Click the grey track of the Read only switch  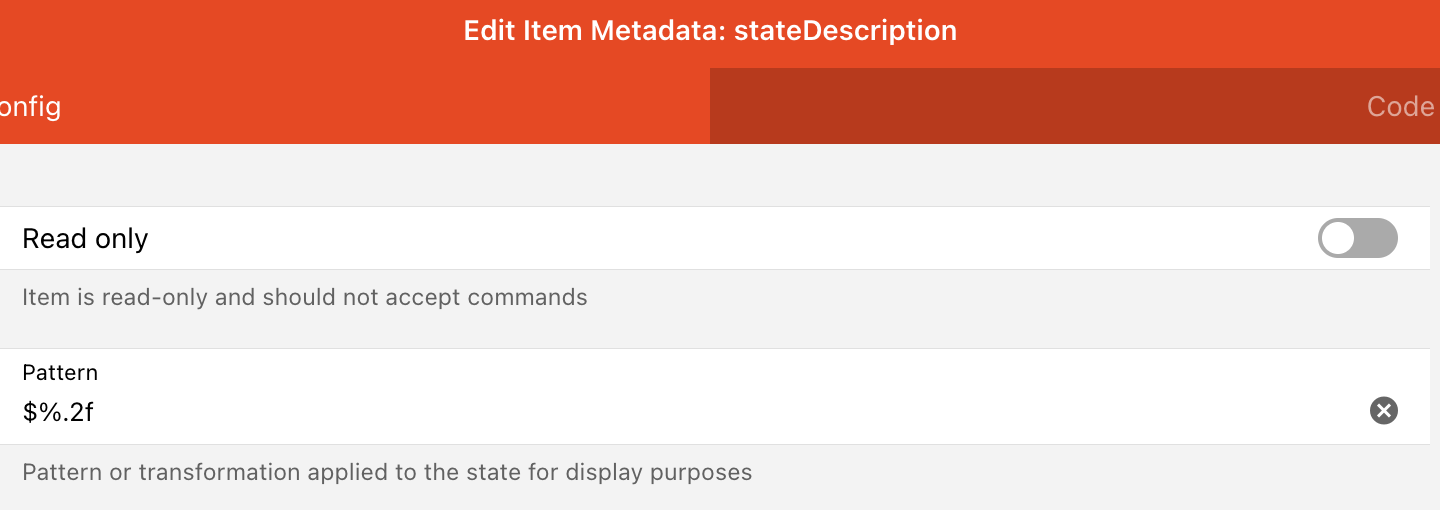(1378, 238)
